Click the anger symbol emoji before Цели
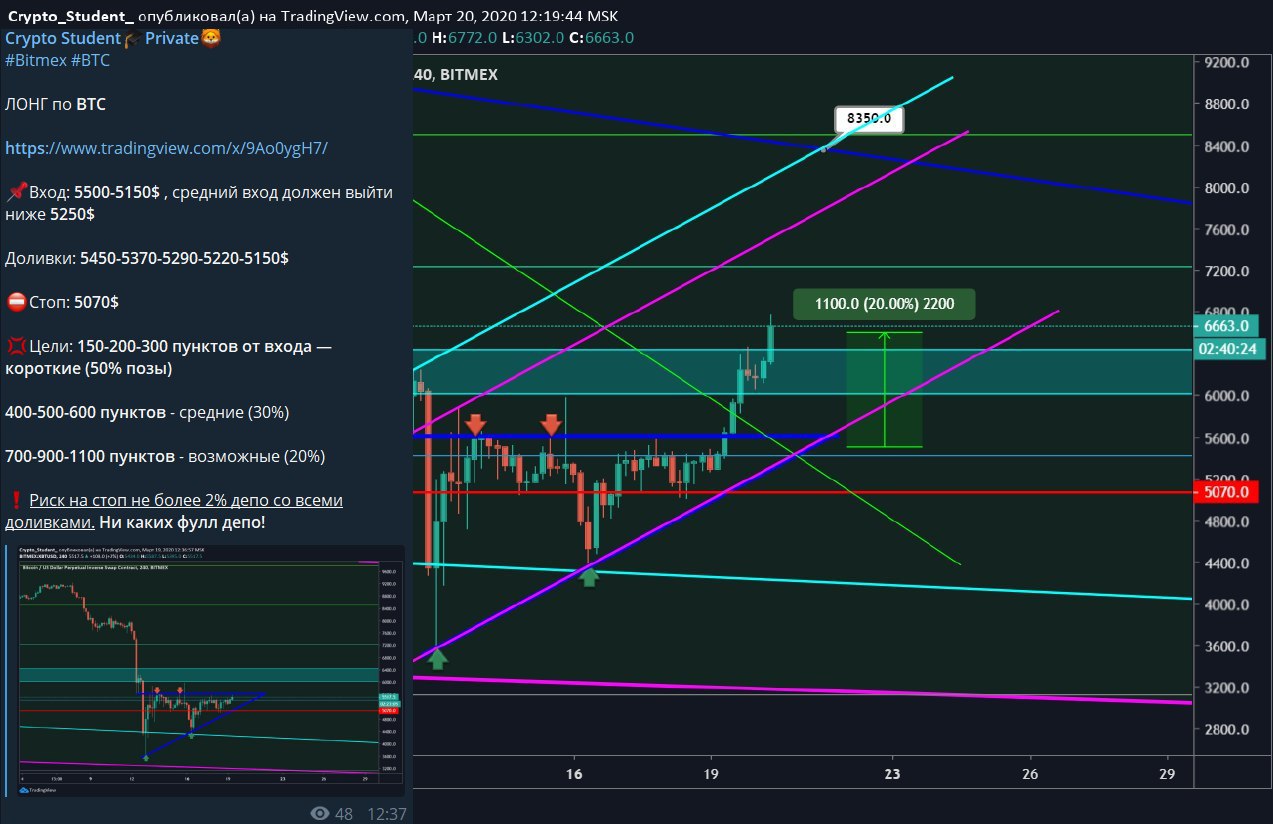Viewport: 1273px width, 824px height. (15, 346)
